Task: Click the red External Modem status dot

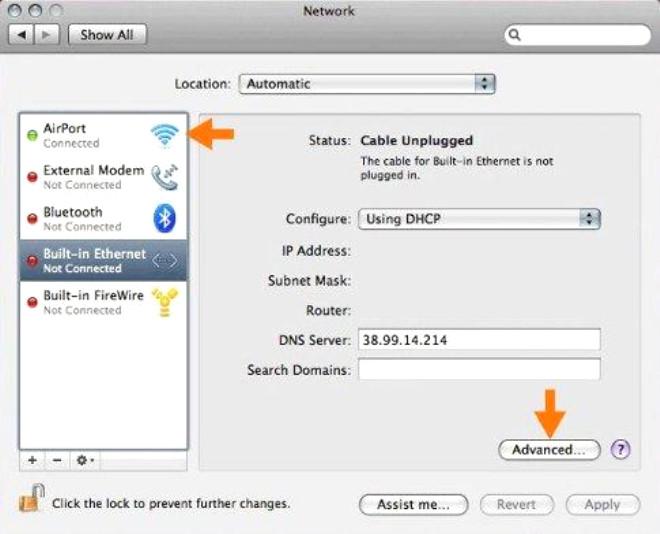Action: pyautogui.click(x=32, y=177)
